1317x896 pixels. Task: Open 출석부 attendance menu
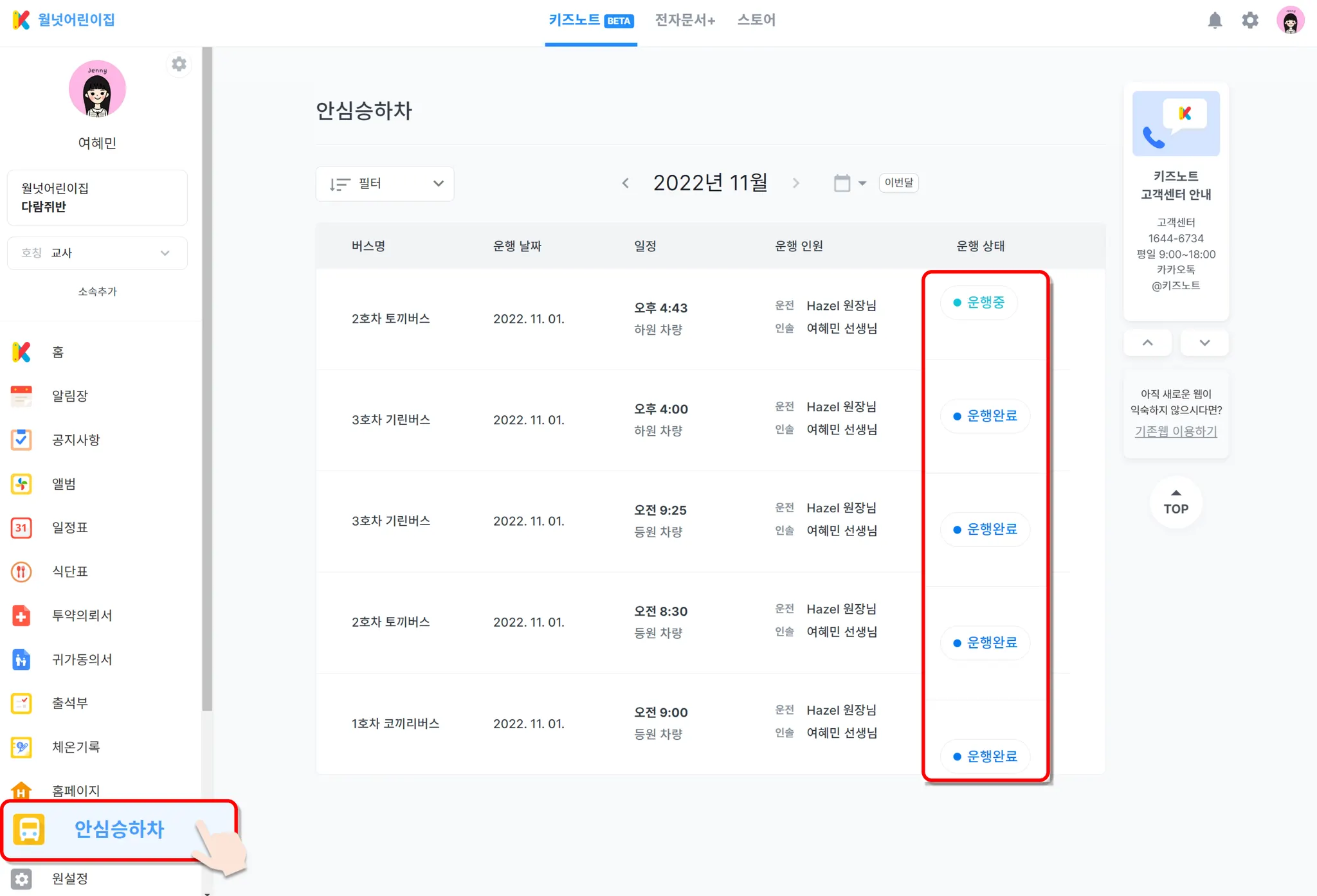(69, 703)
